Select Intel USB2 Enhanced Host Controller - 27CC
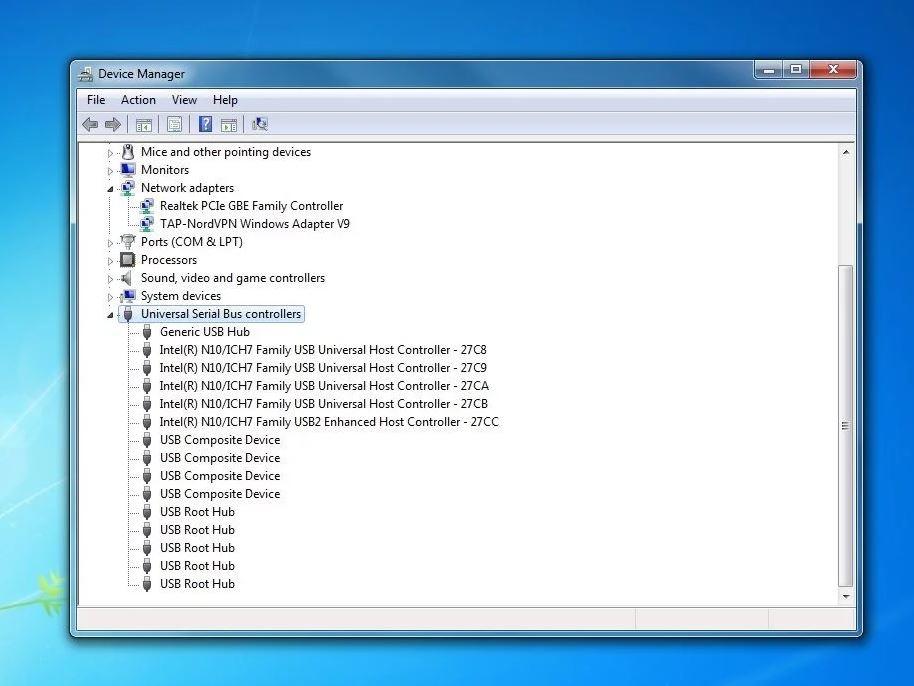This screenshot has height=686, width=914. (x=328, y=422)
